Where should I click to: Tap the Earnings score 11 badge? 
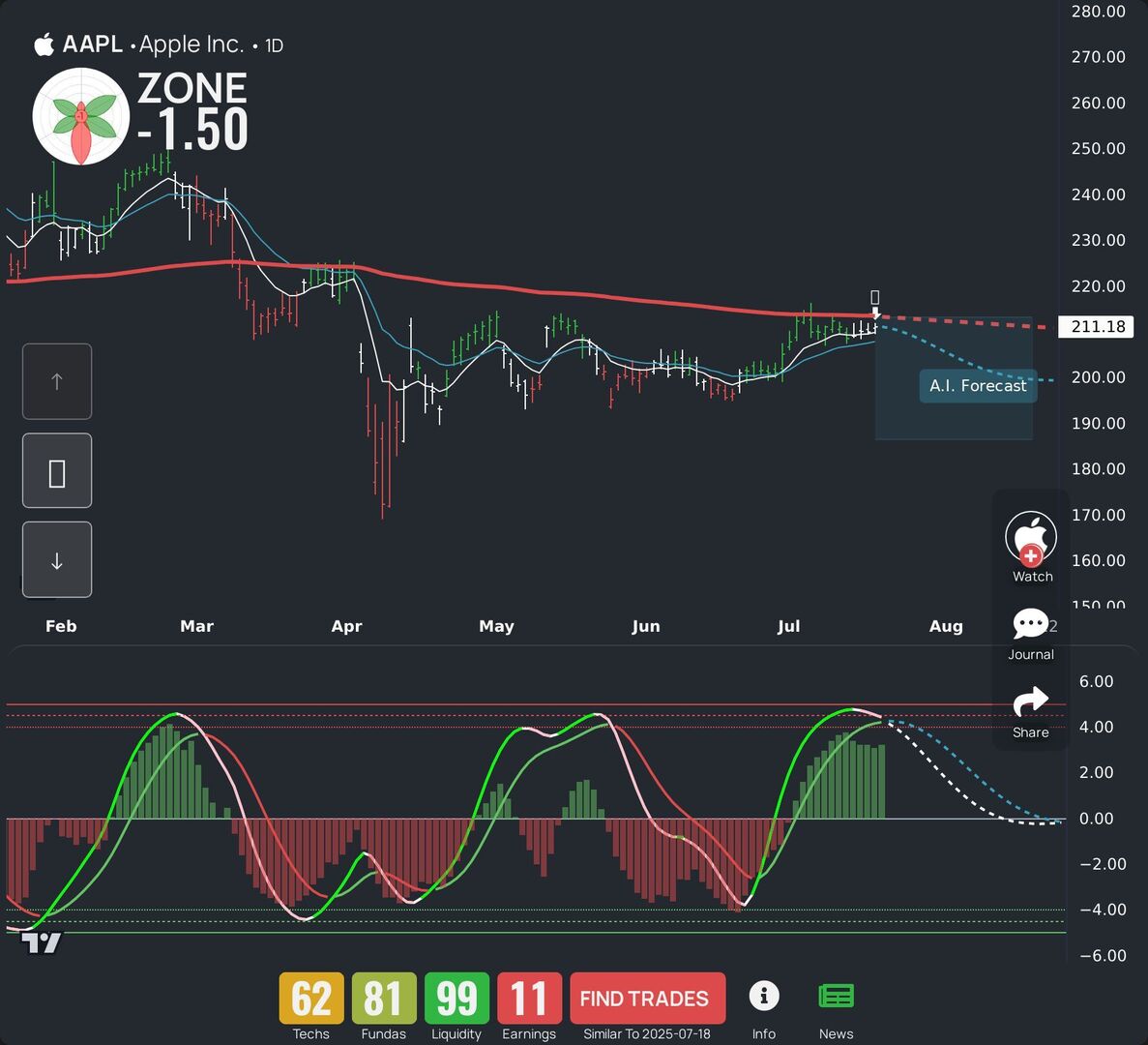click(x=529, y=998)
